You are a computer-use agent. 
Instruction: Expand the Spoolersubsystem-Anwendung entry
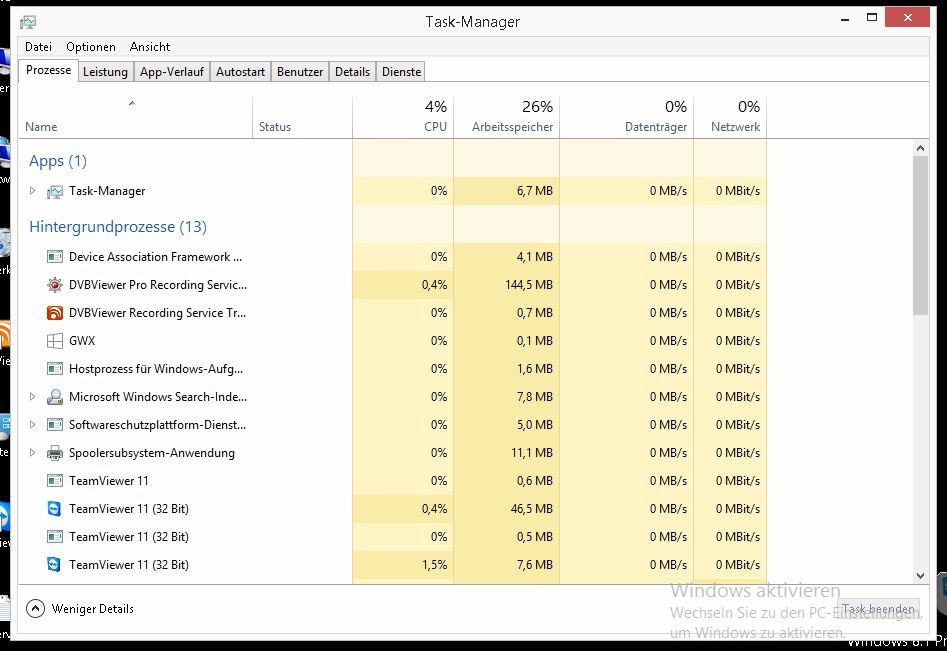pyautogui.click(x=33, y=453)
